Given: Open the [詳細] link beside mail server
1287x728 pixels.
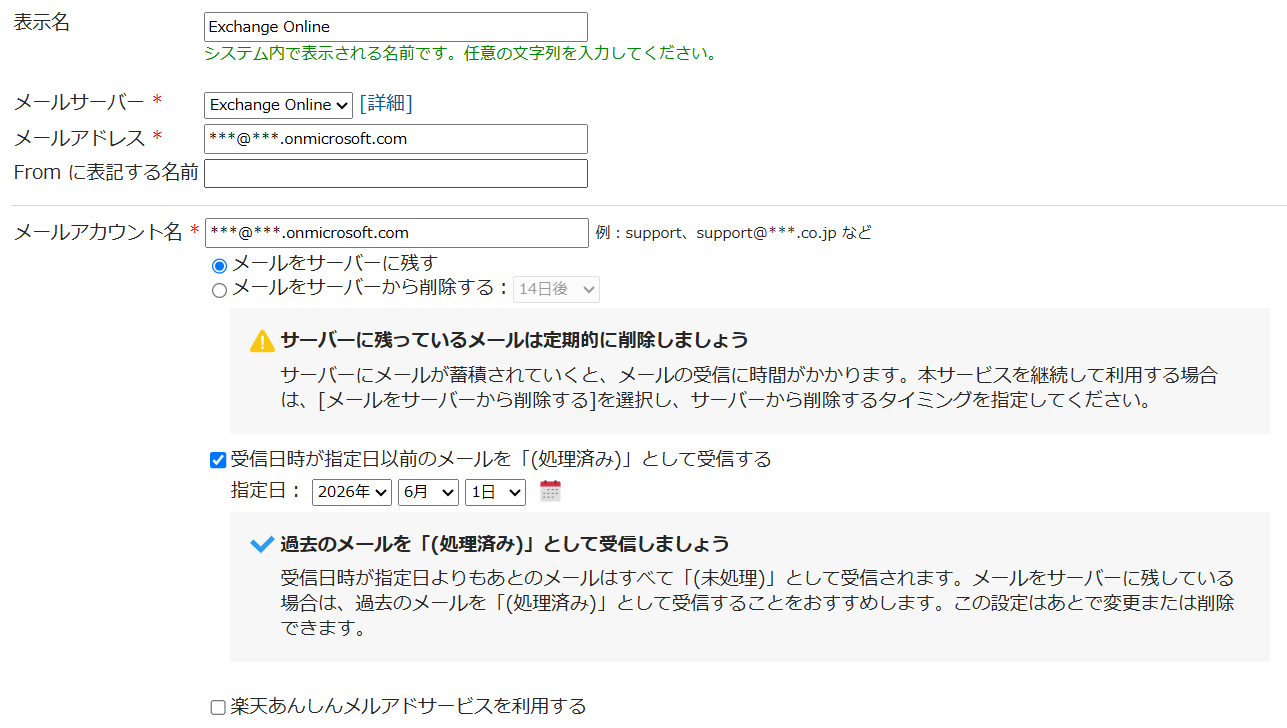Looking at the screenshot, I should click(386, 104).
